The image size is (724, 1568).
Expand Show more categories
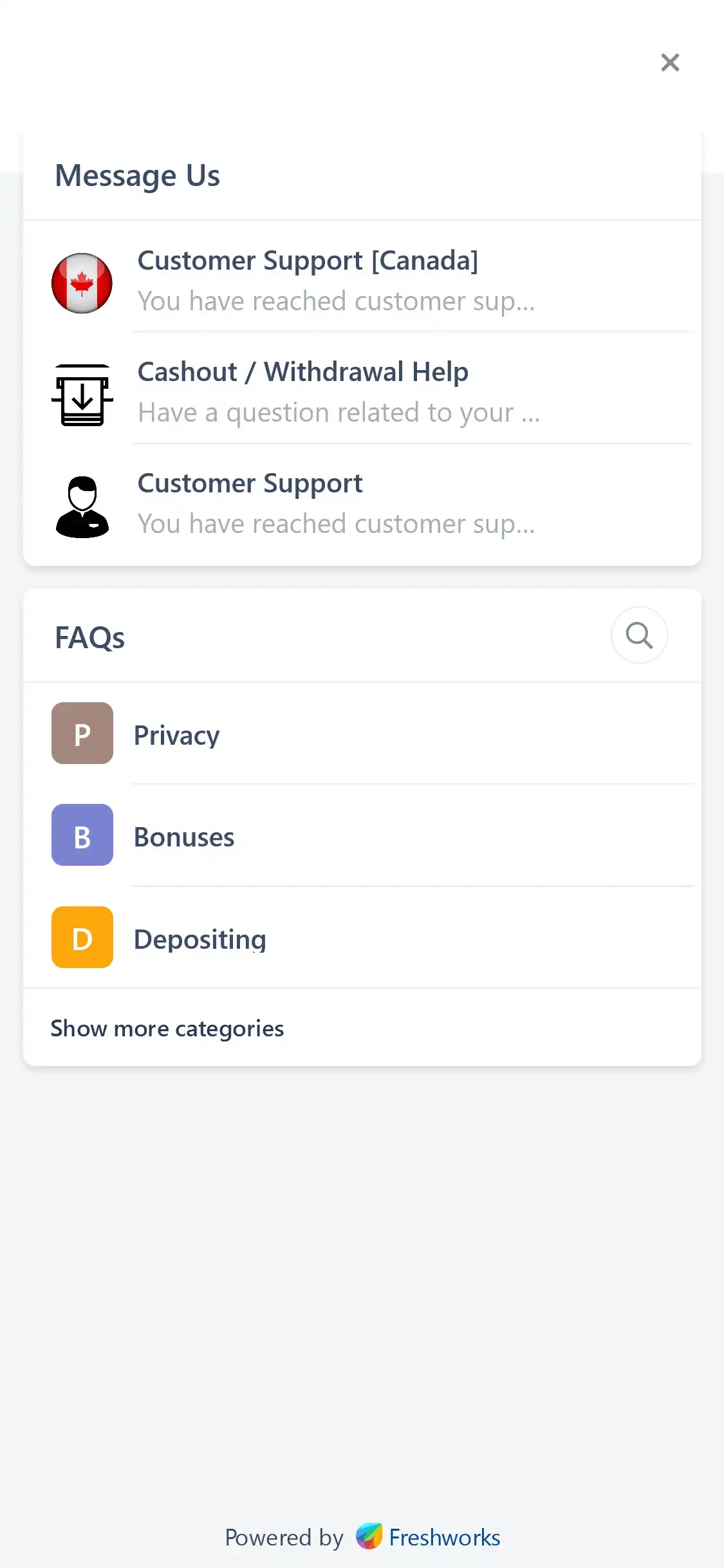pyautogui.click(x=167, y=1029)
